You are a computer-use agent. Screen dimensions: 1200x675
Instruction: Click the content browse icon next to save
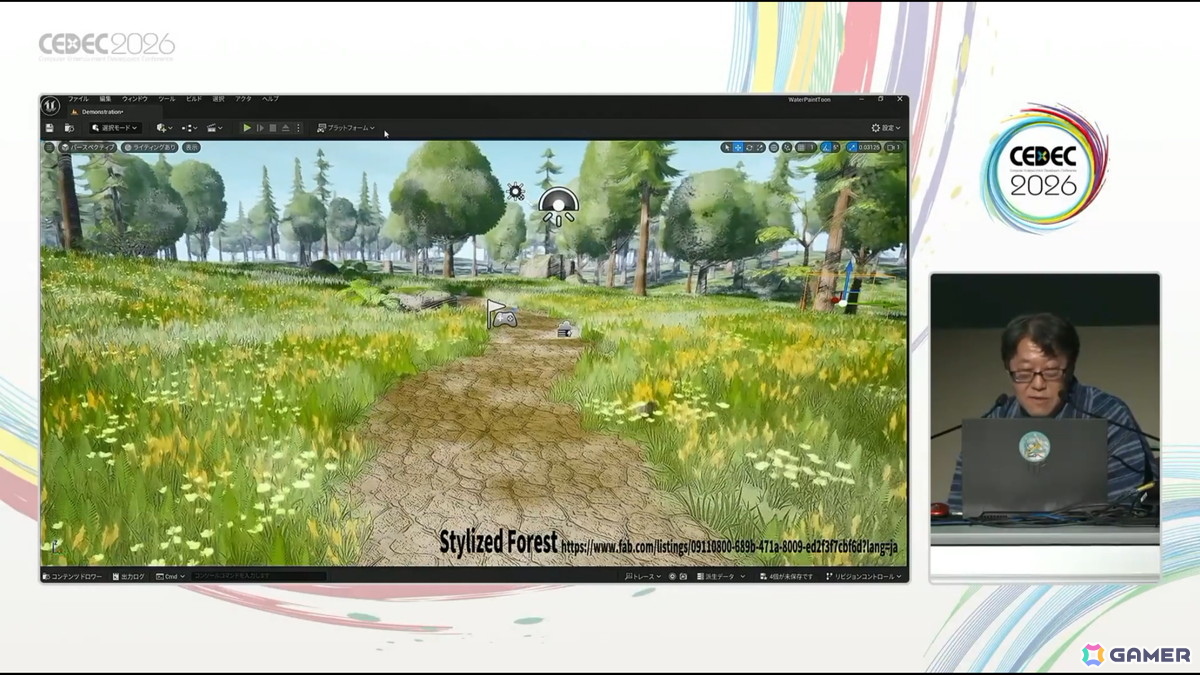pyautogui.click(x=69, y=128)
